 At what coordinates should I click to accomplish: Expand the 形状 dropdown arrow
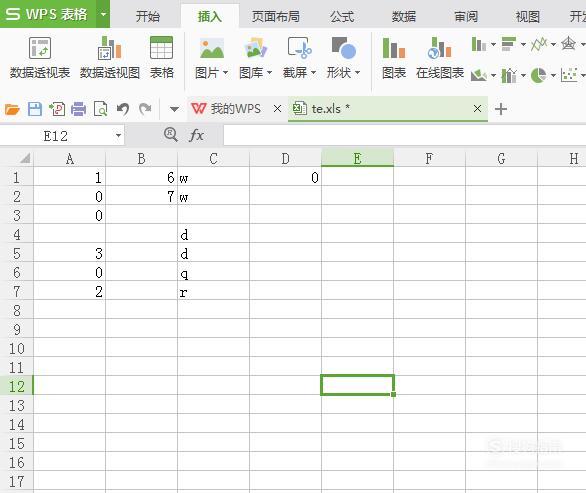357,73
